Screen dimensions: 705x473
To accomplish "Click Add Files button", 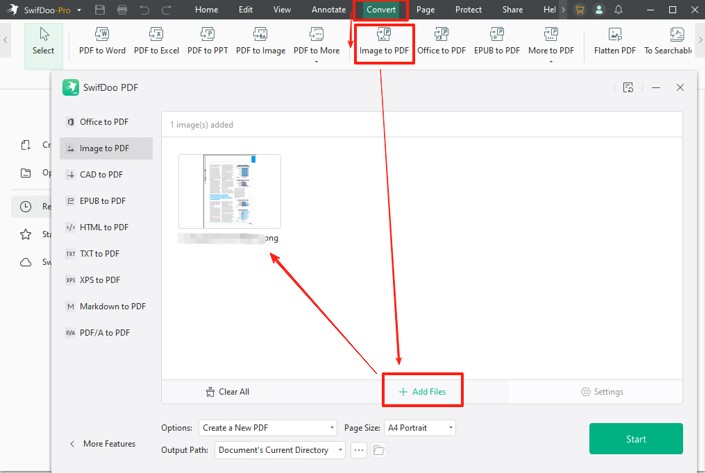I will pos(423,392).
